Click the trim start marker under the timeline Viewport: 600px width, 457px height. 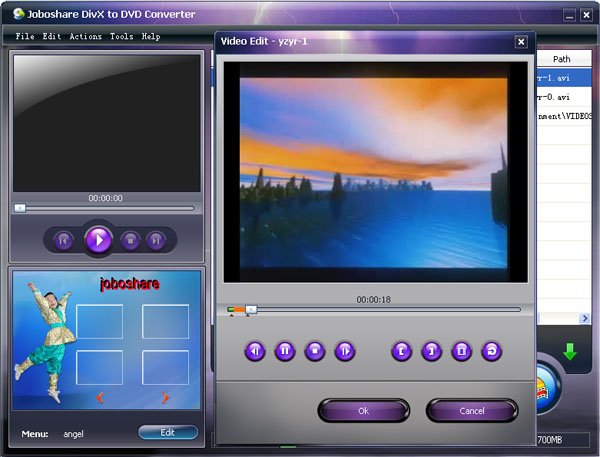point(232,315)
